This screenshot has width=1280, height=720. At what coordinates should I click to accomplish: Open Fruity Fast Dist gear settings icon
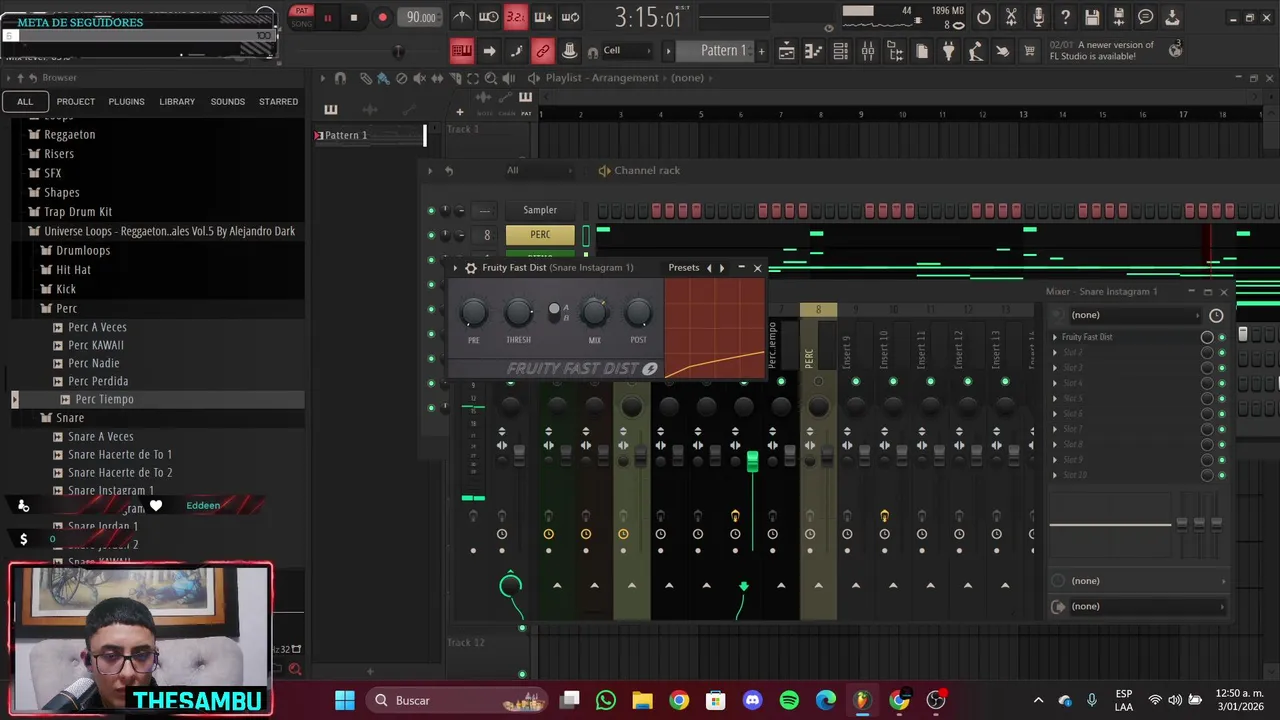point(471,268)
